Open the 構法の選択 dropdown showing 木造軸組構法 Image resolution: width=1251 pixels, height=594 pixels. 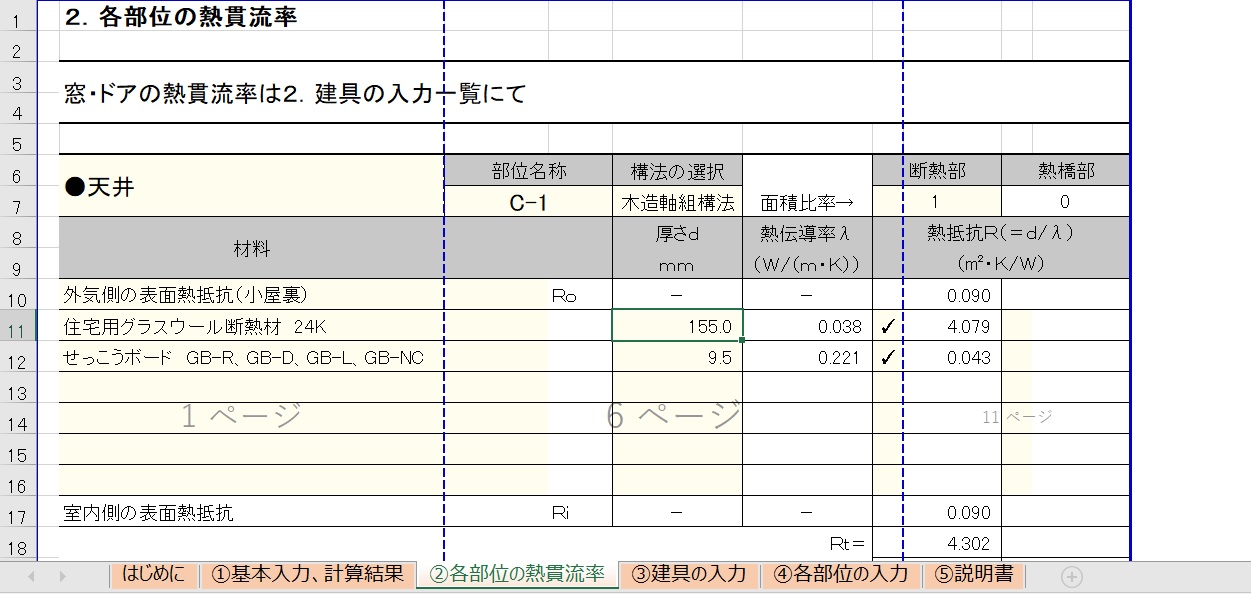click(x=676, y=200)
